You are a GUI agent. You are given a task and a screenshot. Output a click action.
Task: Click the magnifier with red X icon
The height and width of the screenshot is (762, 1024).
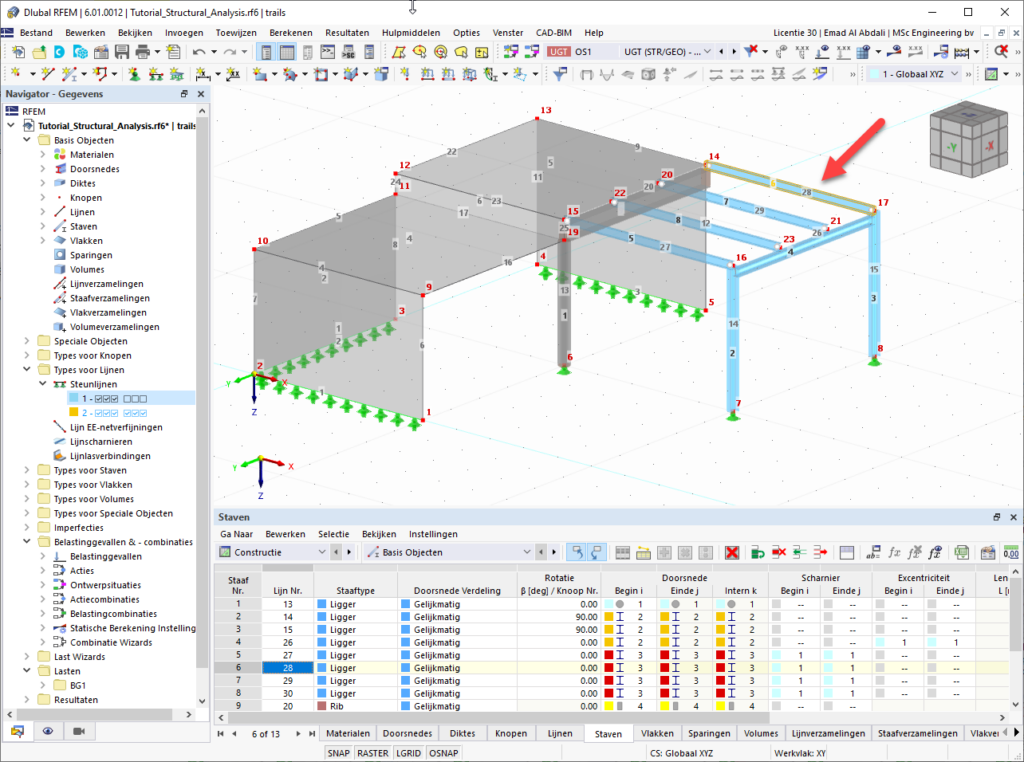tap(1001, 51)
